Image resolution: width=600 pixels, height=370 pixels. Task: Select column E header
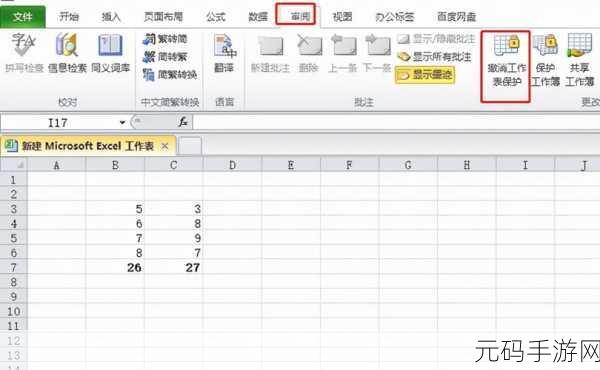(x=291, y=165)
